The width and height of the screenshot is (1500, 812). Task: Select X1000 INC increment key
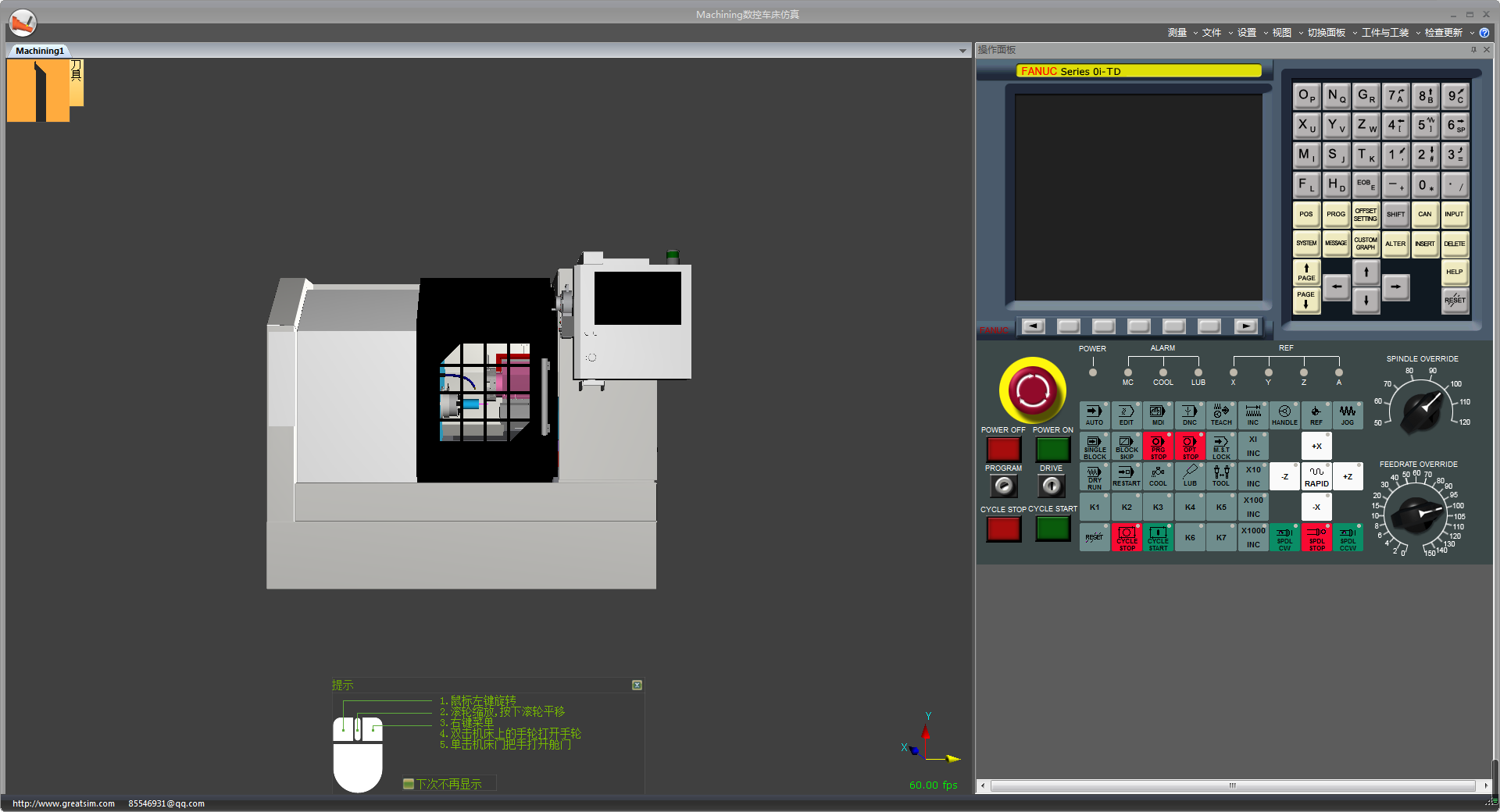[1253, 537]
